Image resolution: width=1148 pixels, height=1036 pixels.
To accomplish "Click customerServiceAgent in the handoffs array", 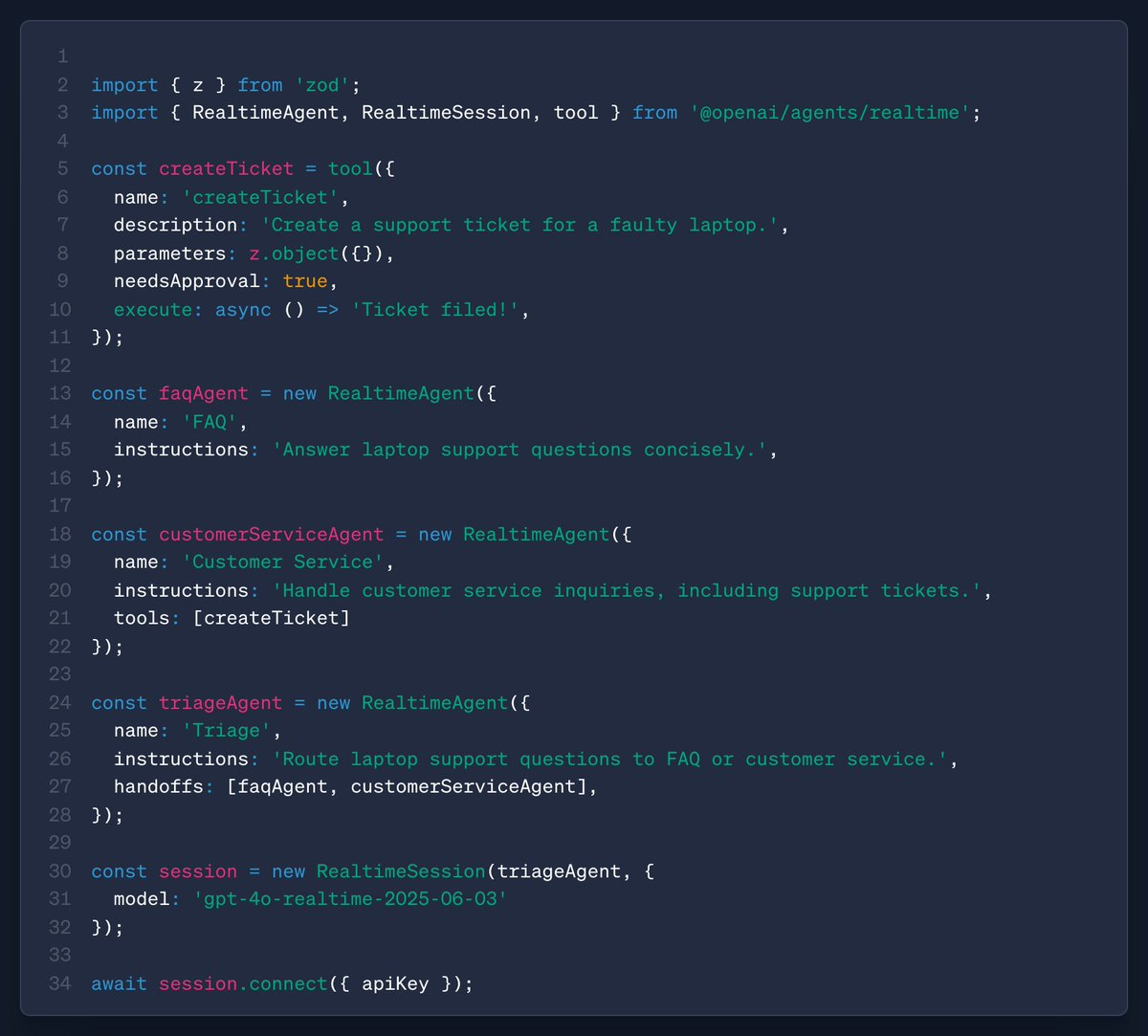I will pos(464,787).
